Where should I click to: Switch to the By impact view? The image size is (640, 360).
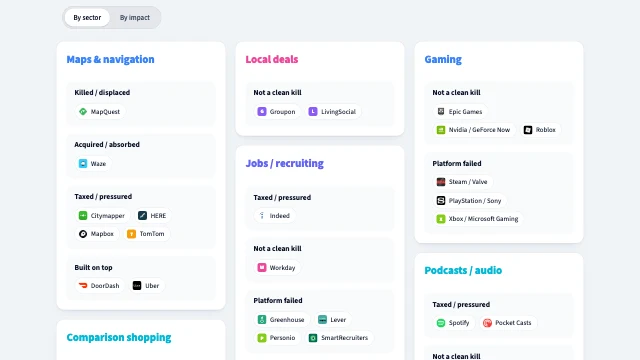[135, 18]
